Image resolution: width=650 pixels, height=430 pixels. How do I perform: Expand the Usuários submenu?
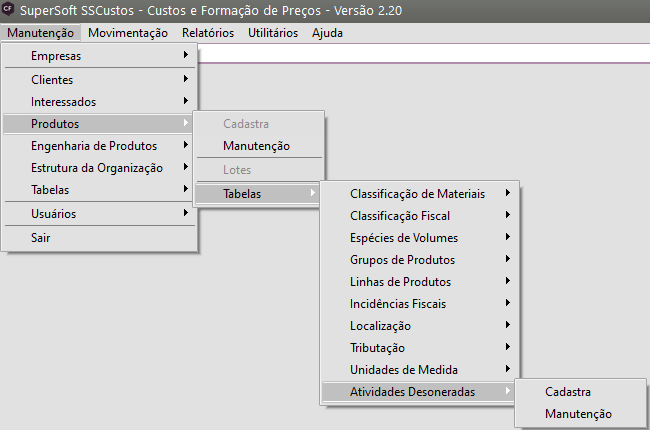click(100, 214)
